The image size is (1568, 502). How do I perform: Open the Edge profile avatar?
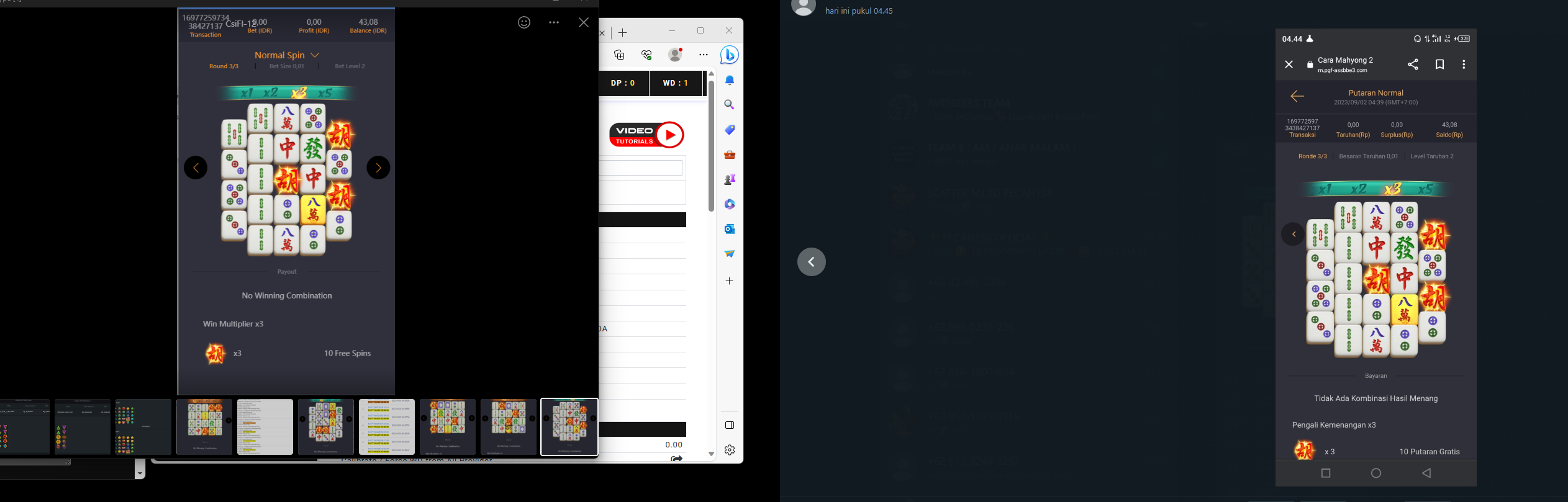(x=676, y=55)
